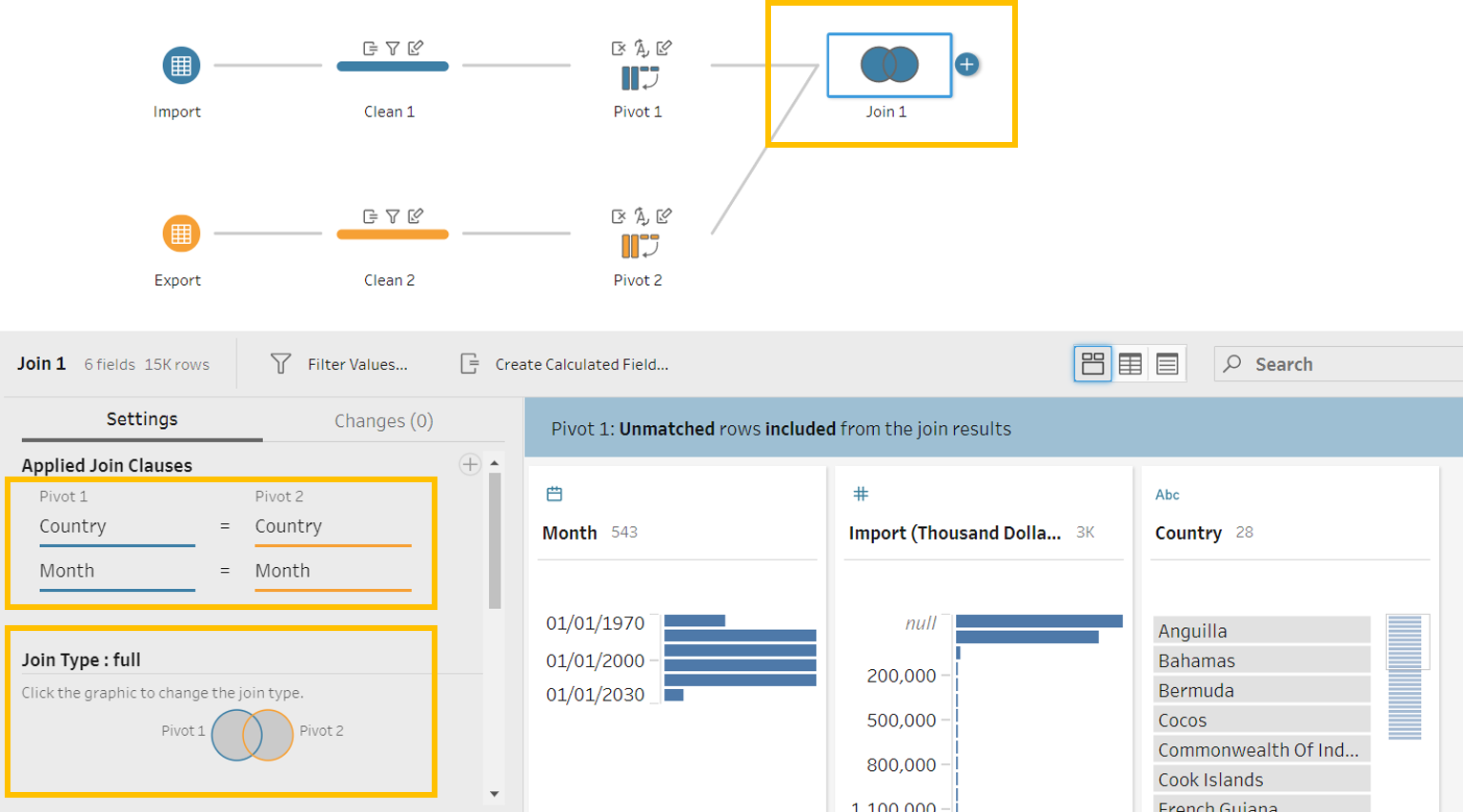1463x812 pixels.
Task: Click Create Calculated Field button
Action: pos(565,364)
